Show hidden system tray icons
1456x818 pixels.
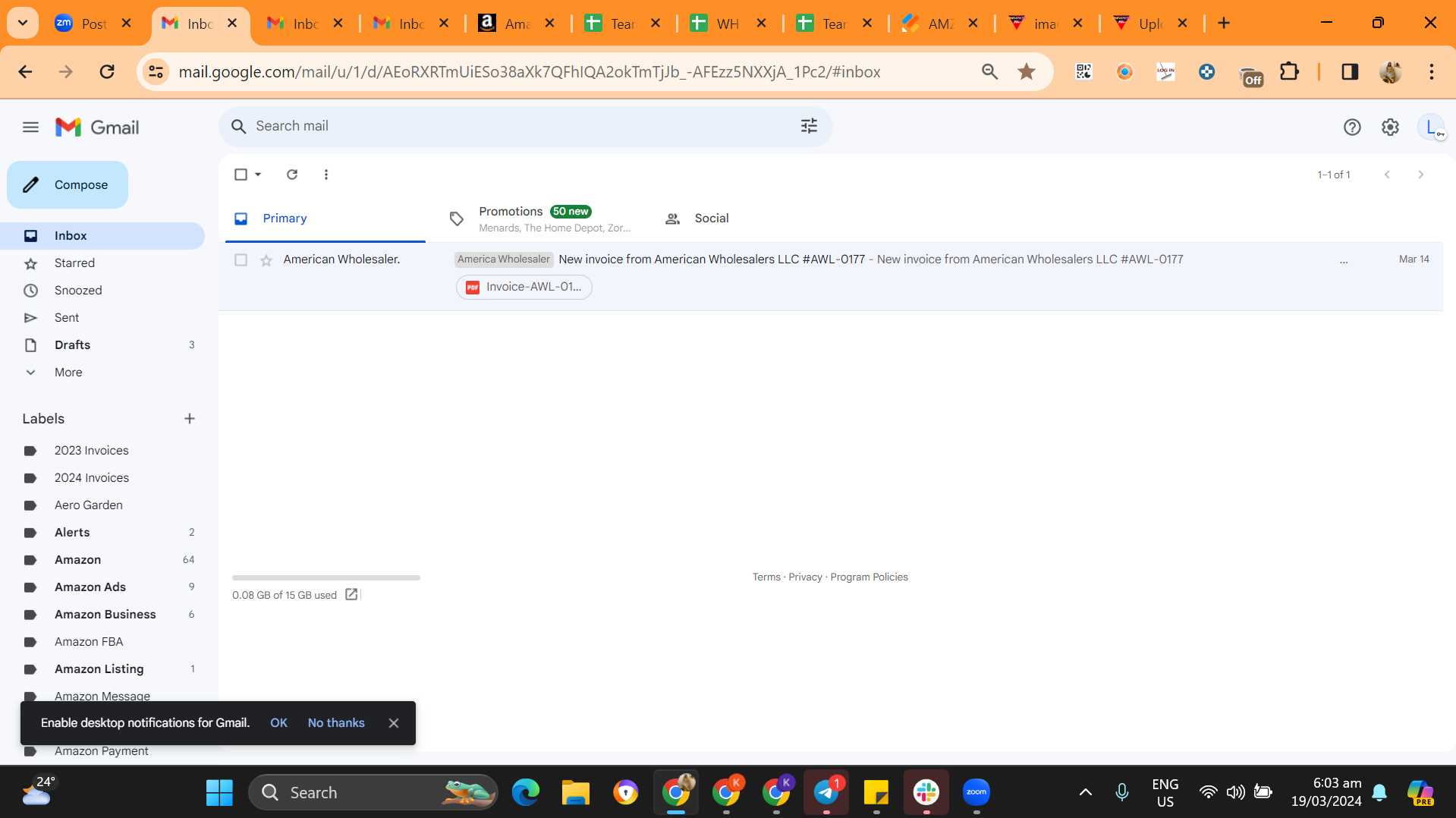[x=1086, y=792]
